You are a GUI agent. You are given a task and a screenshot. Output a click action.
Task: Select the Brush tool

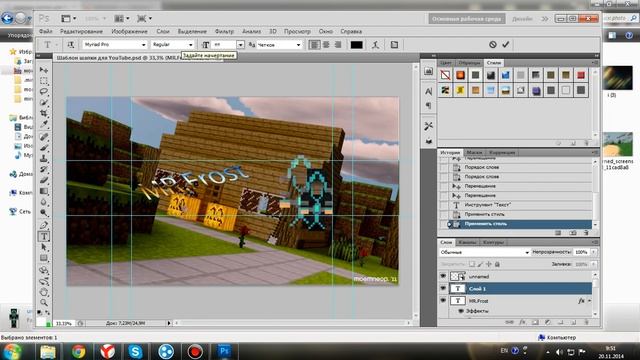pyautogui.click(x=44, y=147)
